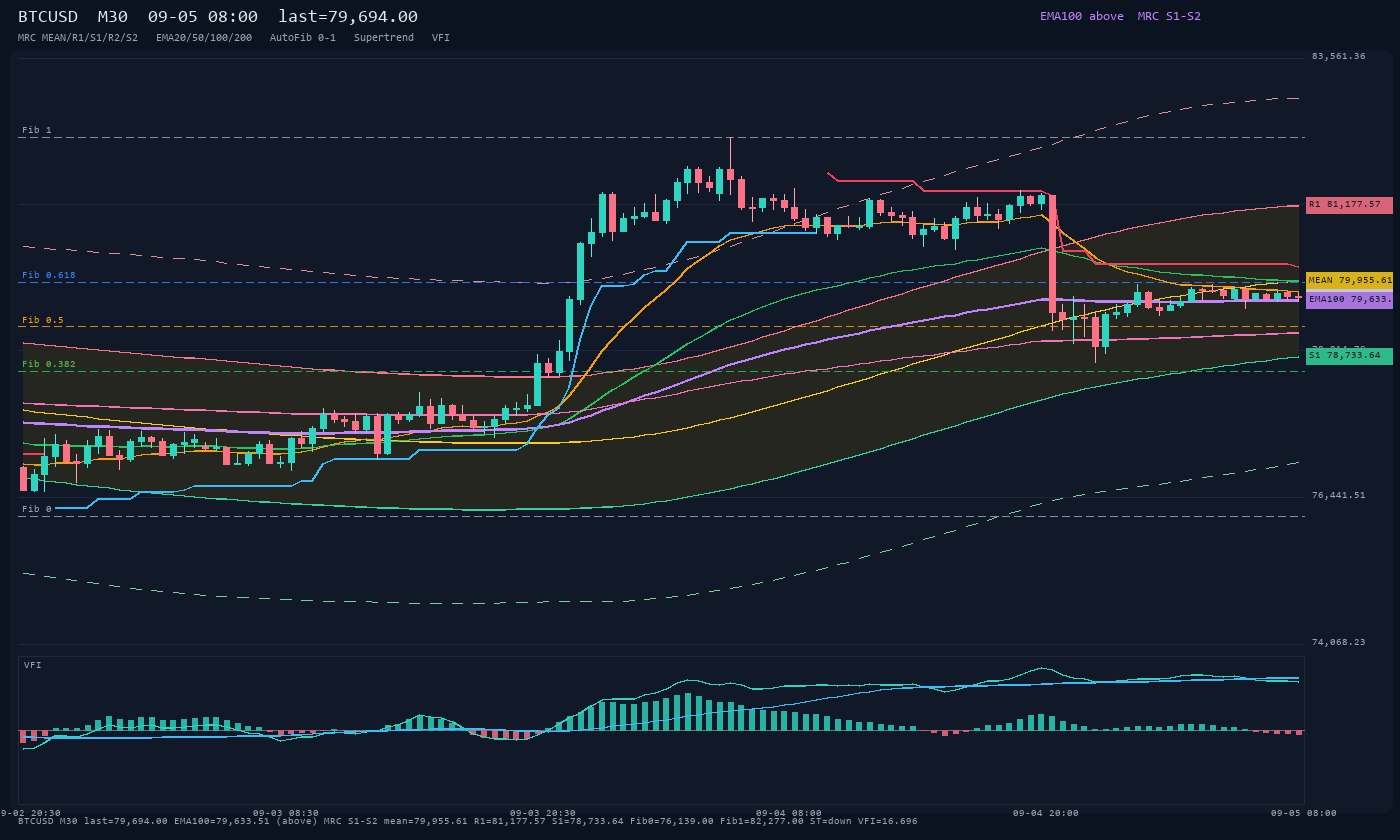
Task: Click 'R1=81,177.57' in the bottom status line
Action: (x=510, y=821)
